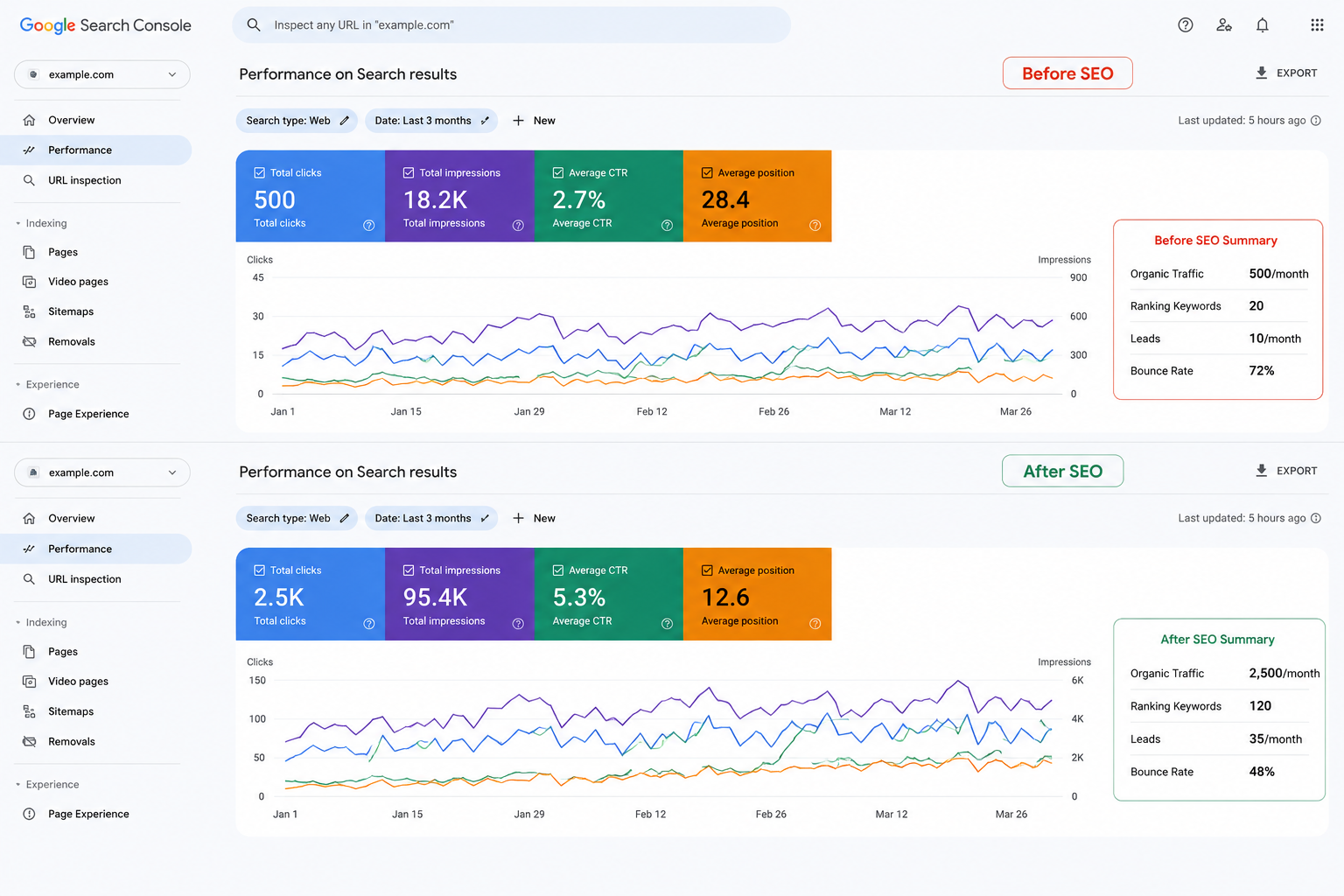Click the users and permissions icon

point(1224,25)
